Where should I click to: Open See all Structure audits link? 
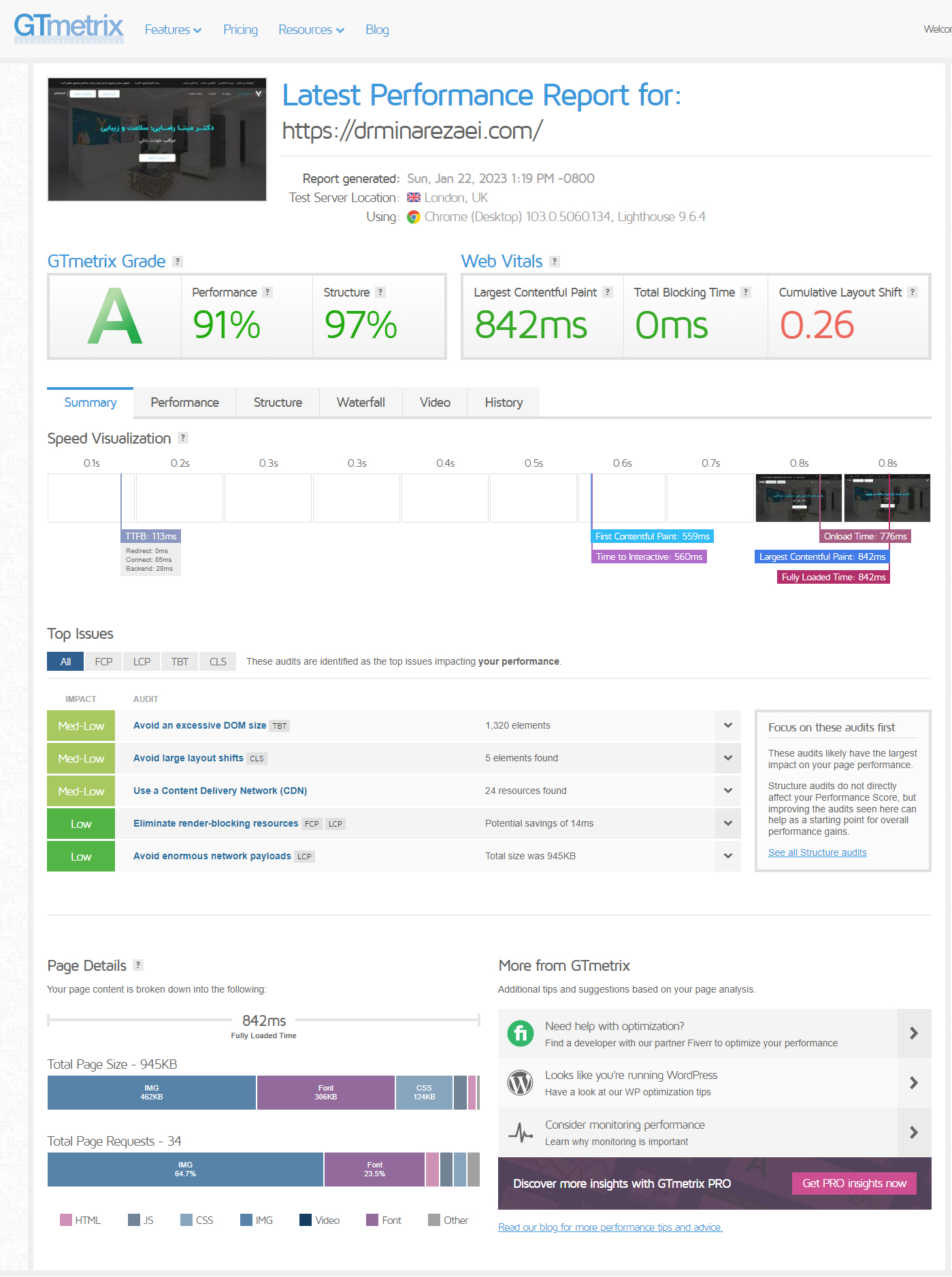(x=817, y=852)
